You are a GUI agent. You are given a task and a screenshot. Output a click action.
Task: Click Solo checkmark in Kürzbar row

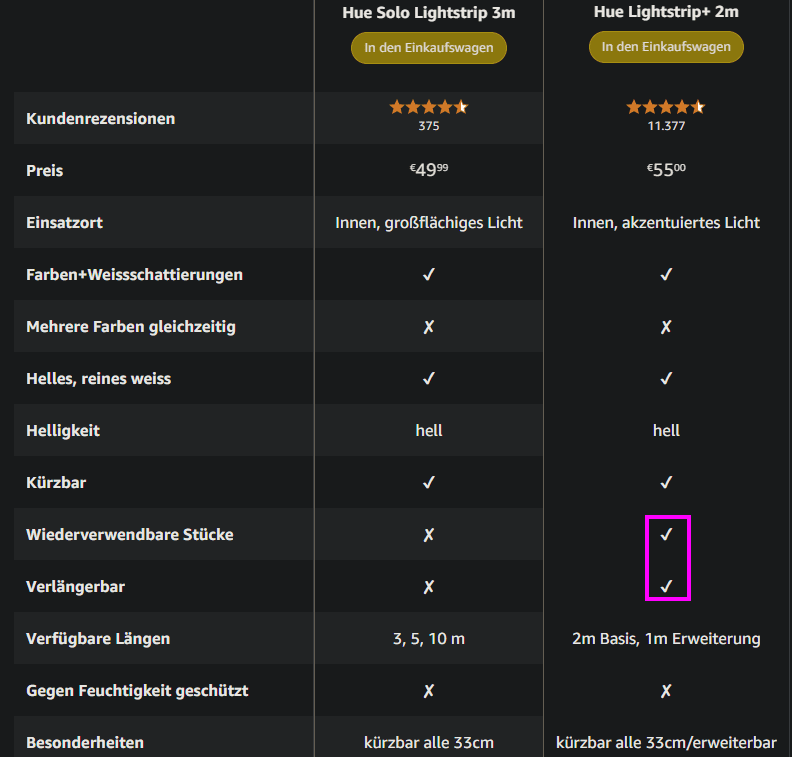point(429,482)
